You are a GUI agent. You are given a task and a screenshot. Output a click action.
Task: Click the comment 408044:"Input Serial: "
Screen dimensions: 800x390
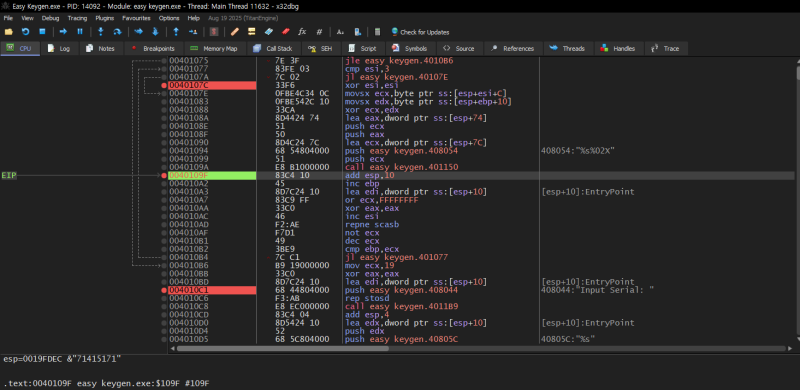coord(597,290)
